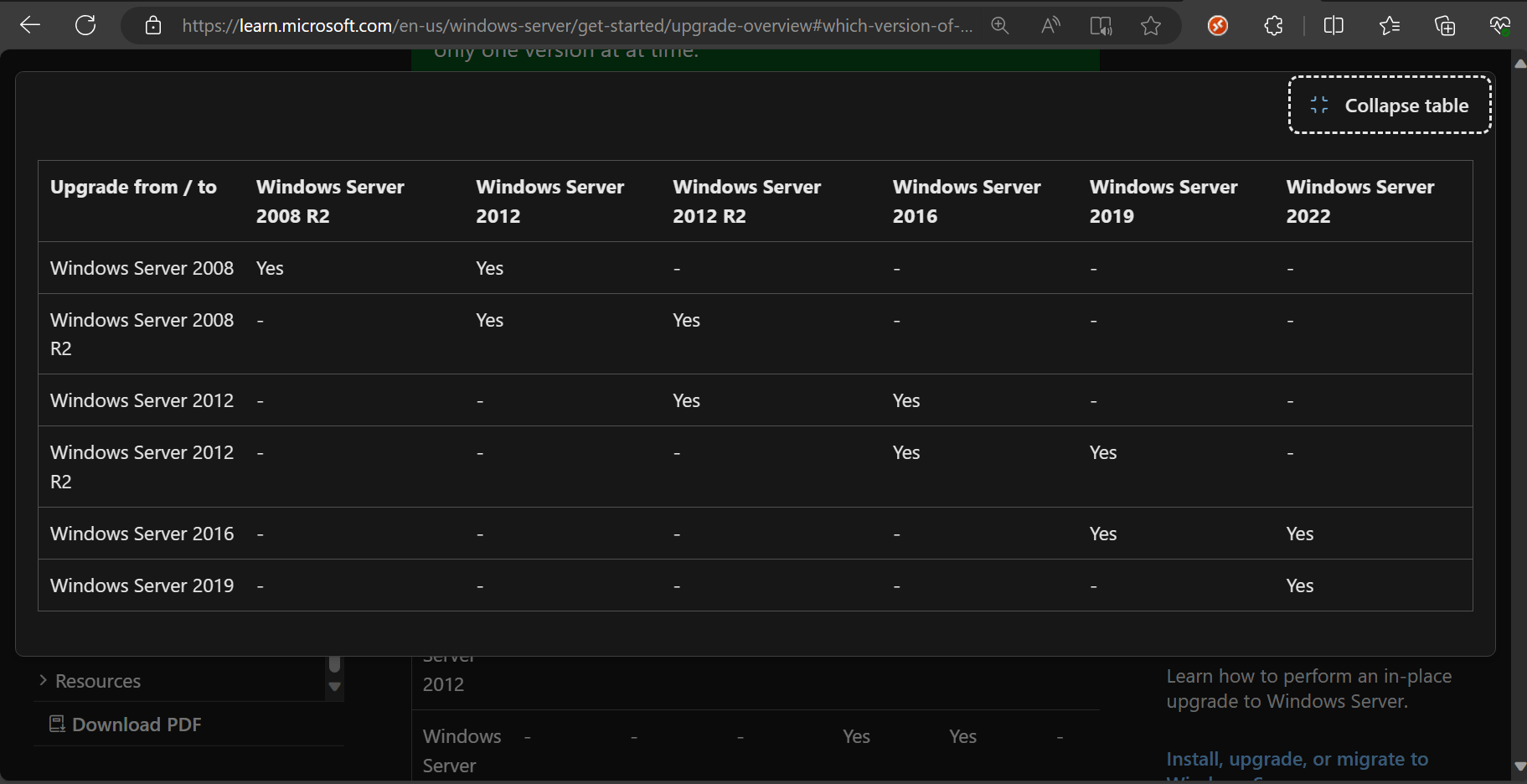Select 'Windows Server 2012' column header
1527x784 pixels.
[549, 201]
